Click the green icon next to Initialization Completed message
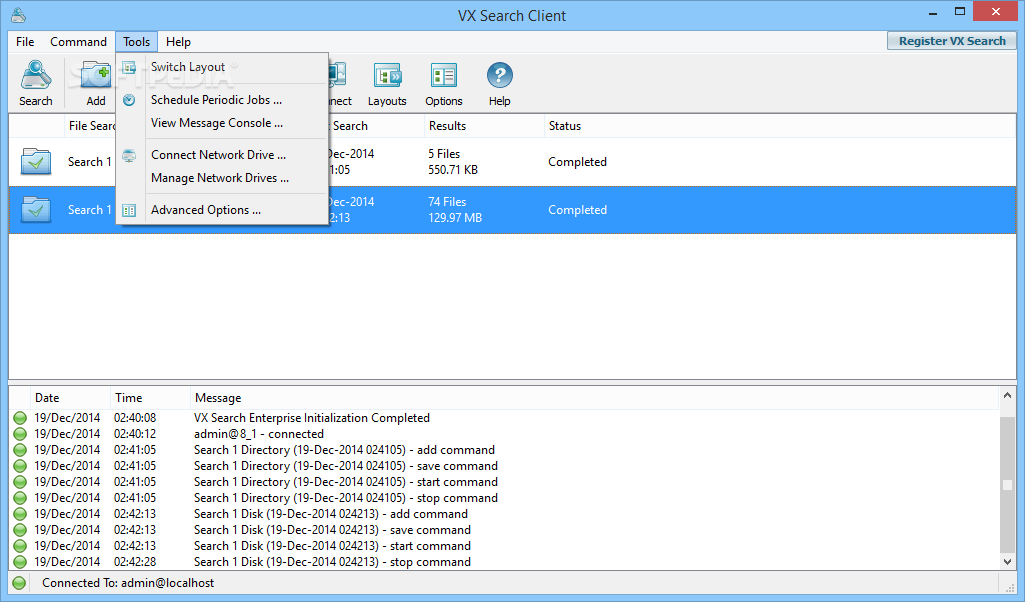Screen dimensions: 1025x602 click(x=20, y=418)
